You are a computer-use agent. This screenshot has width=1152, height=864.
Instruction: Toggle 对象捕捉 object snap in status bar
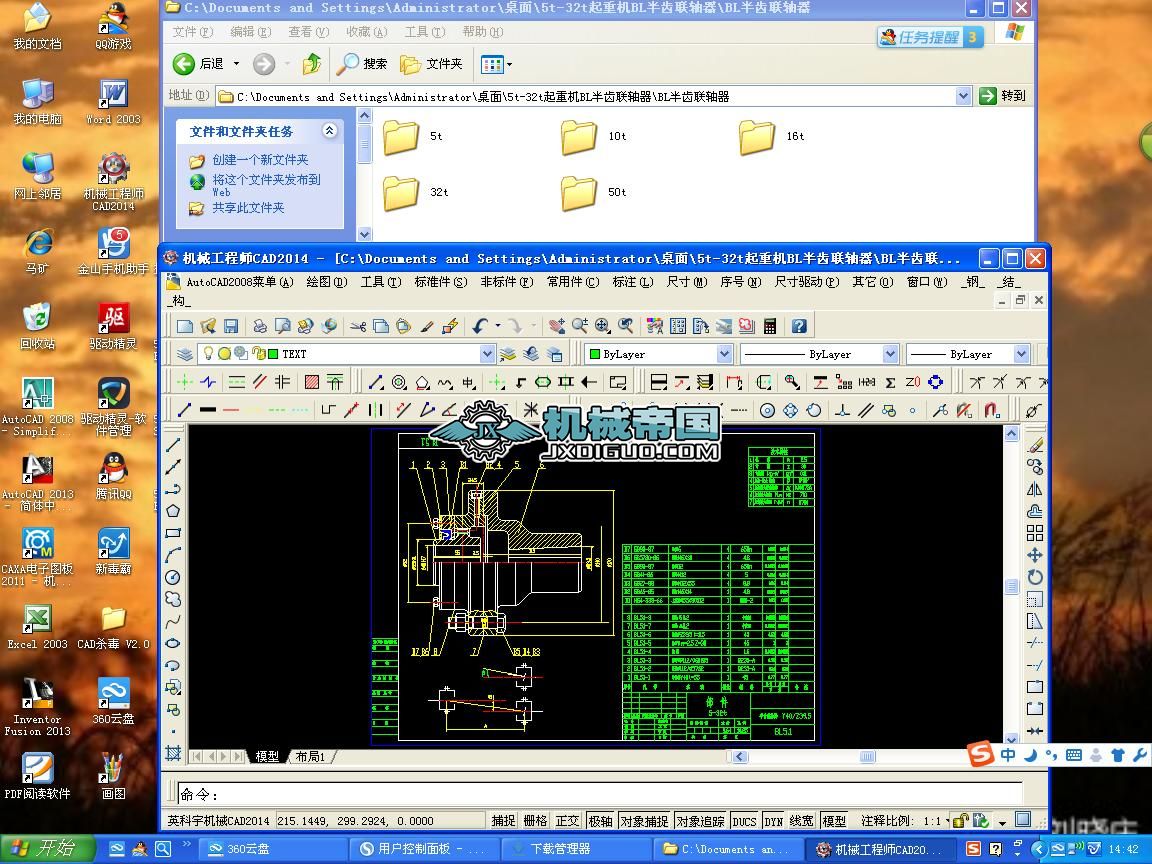pos(644,821)
